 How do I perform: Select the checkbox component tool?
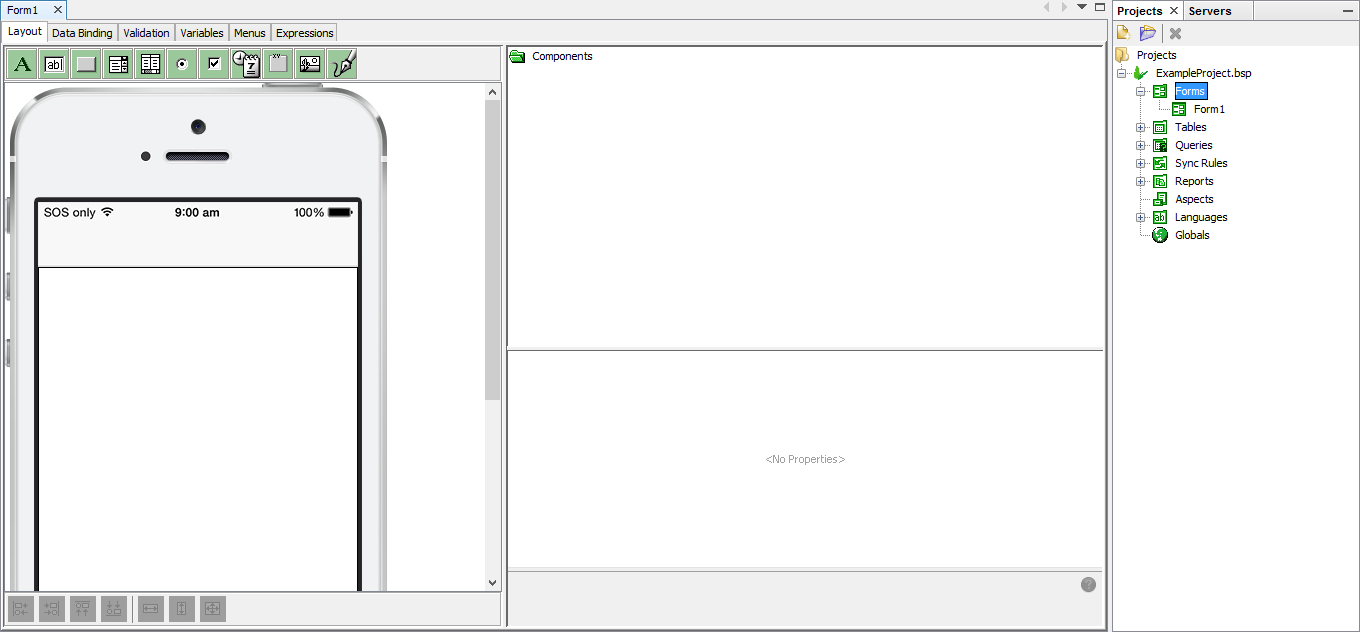pyautogui.click(x=214, y=64)
